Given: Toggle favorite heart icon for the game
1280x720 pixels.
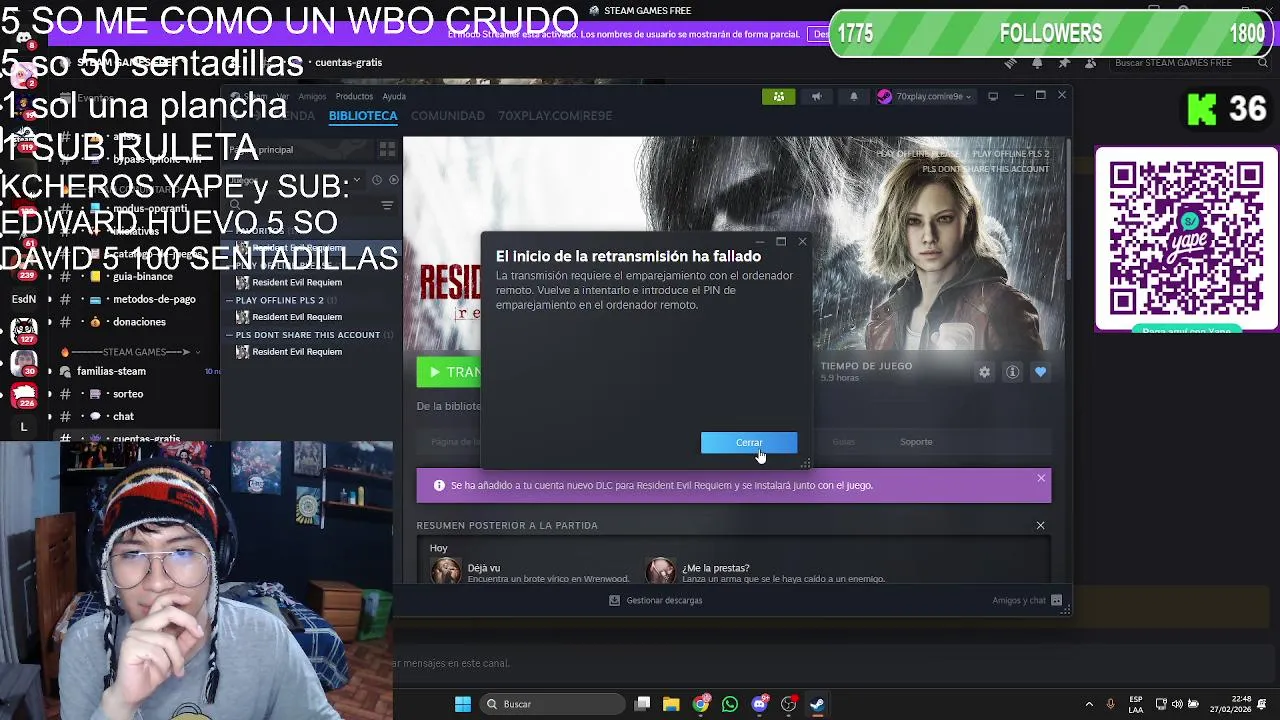Looking at the screenshot, I should [x=1040, y=372].
